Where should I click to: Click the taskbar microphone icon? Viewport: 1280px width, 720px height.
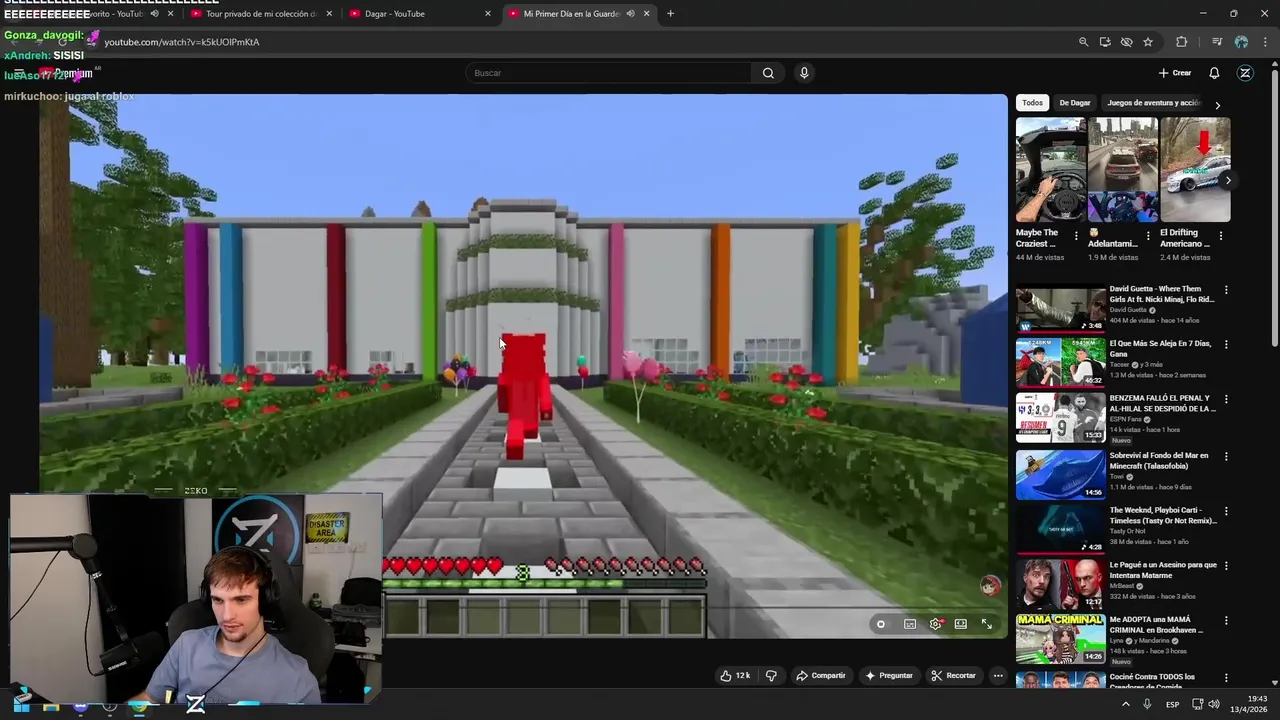point(1147,705)
